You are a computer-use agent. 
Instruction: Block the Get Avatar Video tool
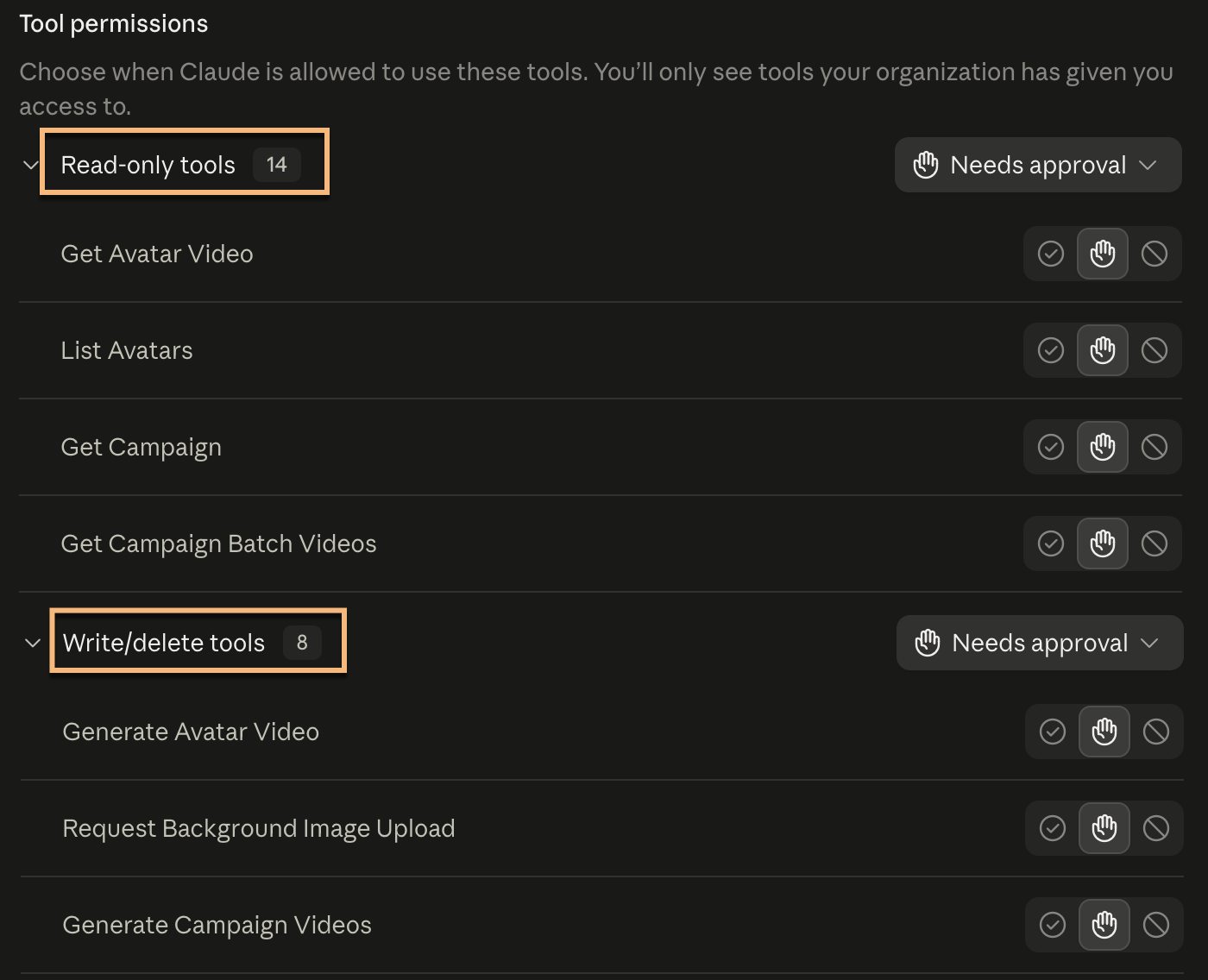[1155, 254]
